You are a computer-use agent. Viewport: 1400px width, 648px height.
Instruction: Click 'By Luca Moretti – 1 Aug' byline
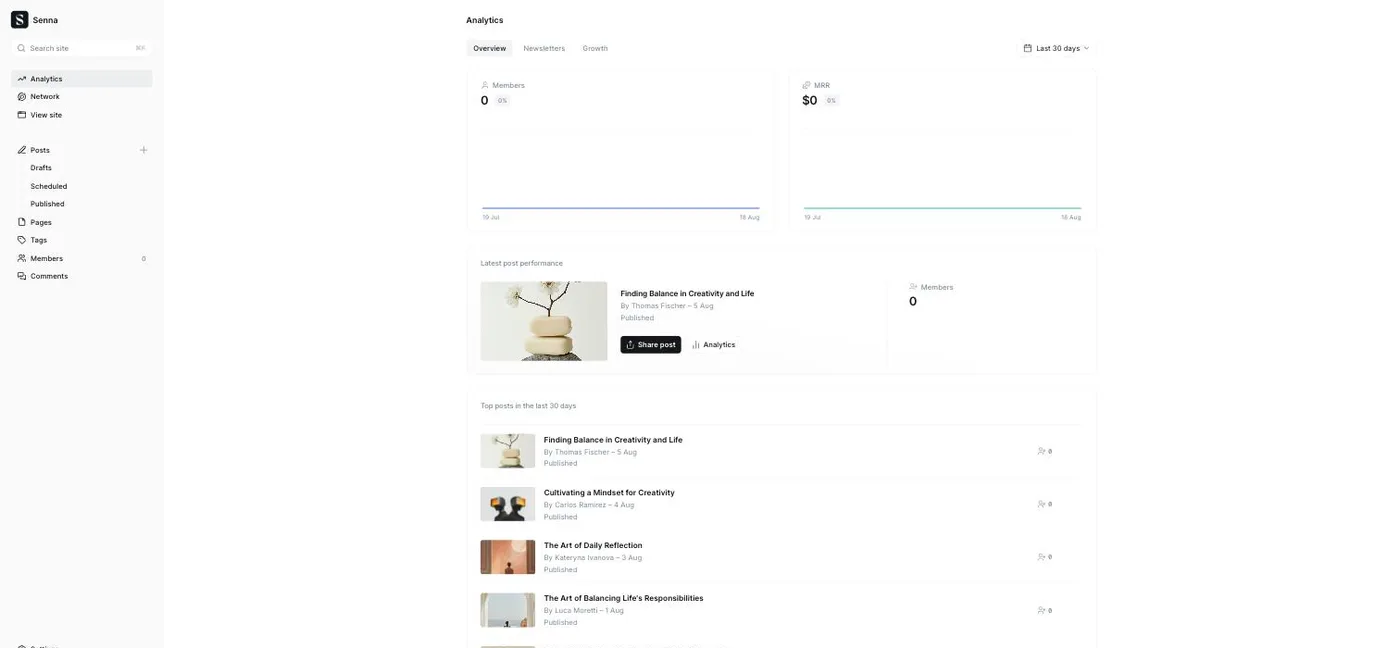tap(584, 611)
